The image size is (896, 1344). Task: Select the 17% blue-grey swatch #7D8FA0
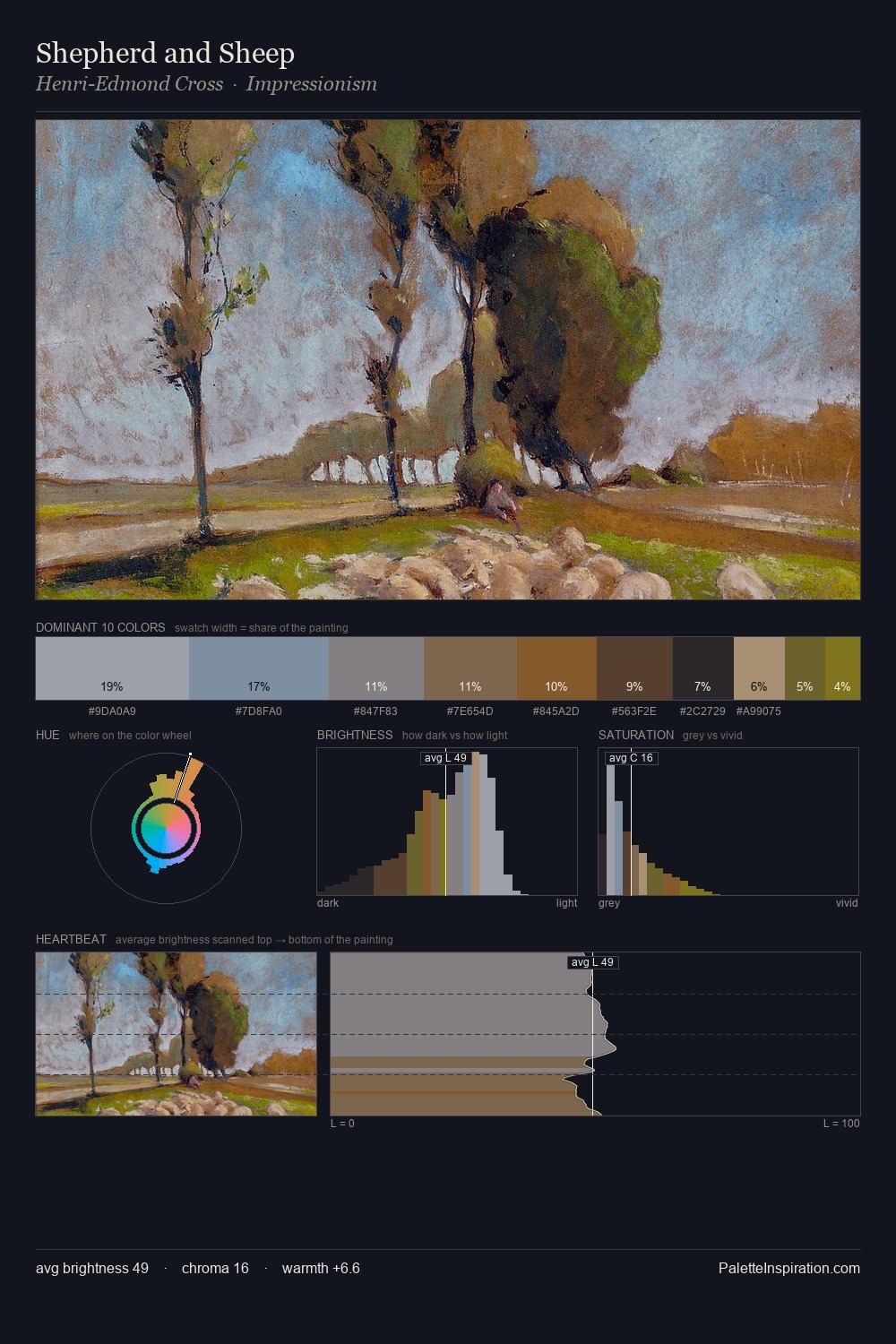259,668
